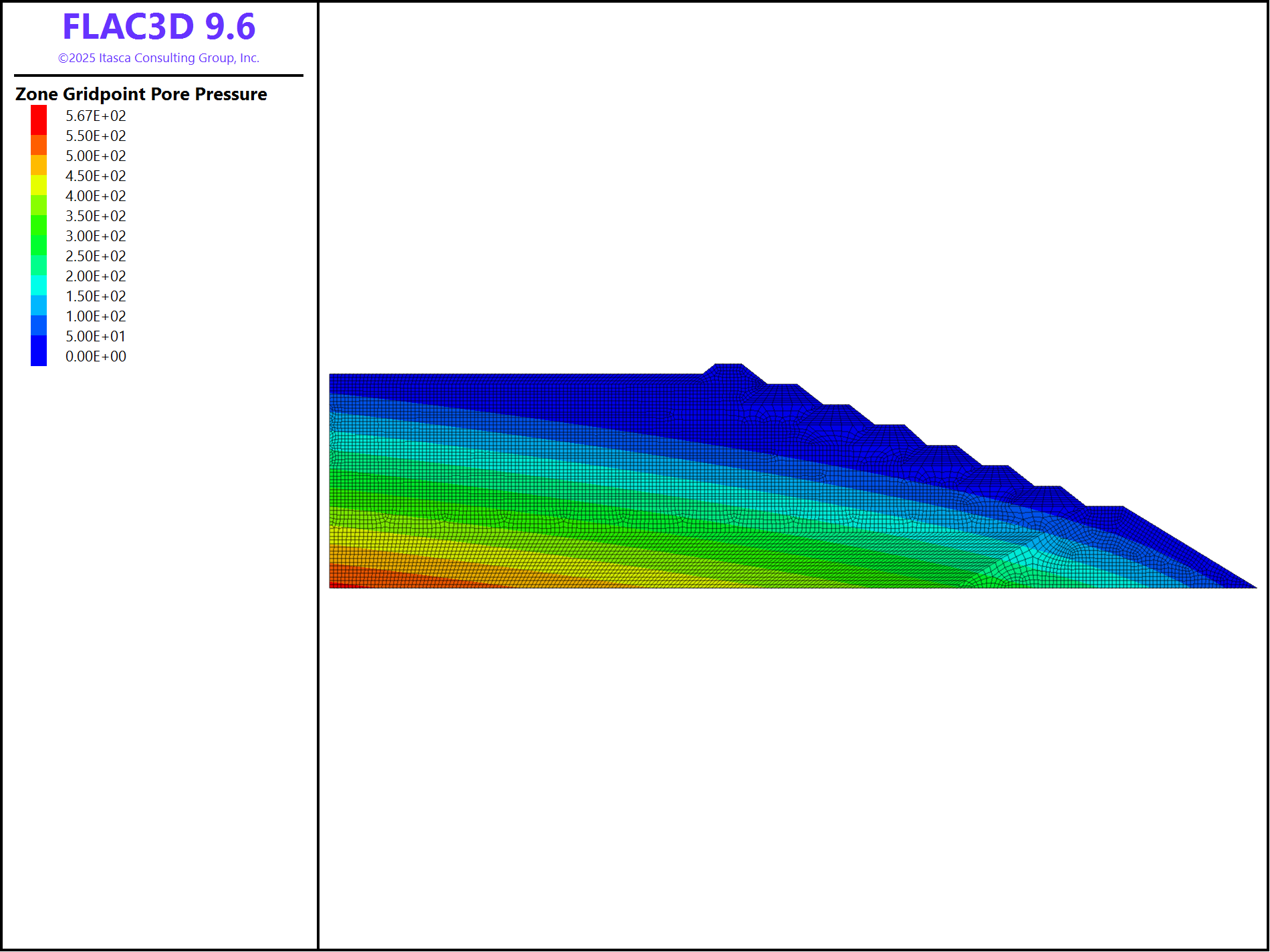Click the 5.67E+02 maximum legend value

[96, 116]
